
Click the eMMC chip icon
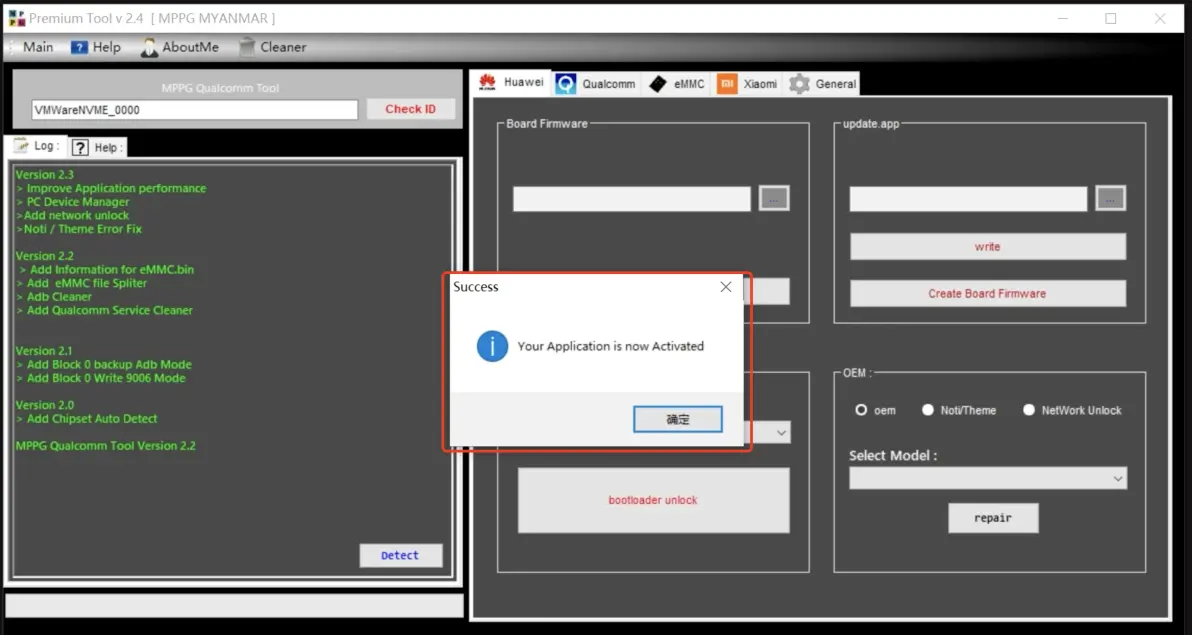click(657, 84)
